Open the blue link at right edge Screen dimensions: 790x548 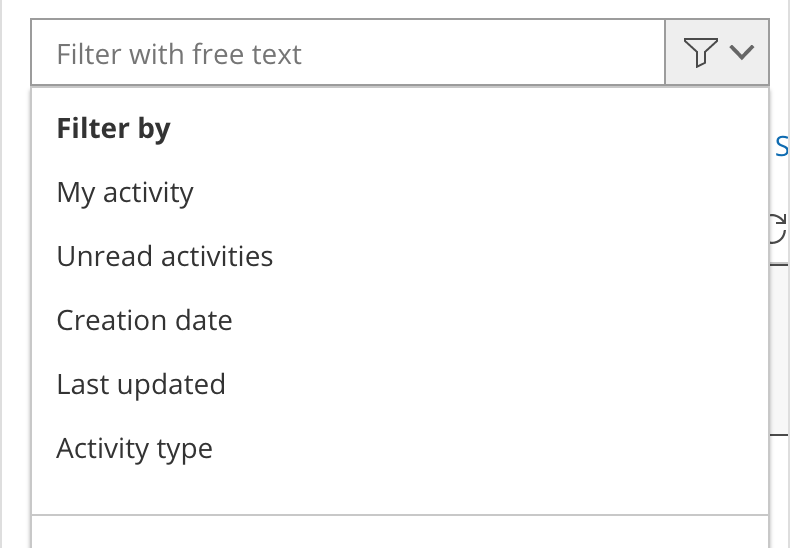click(x=782, y=147)
